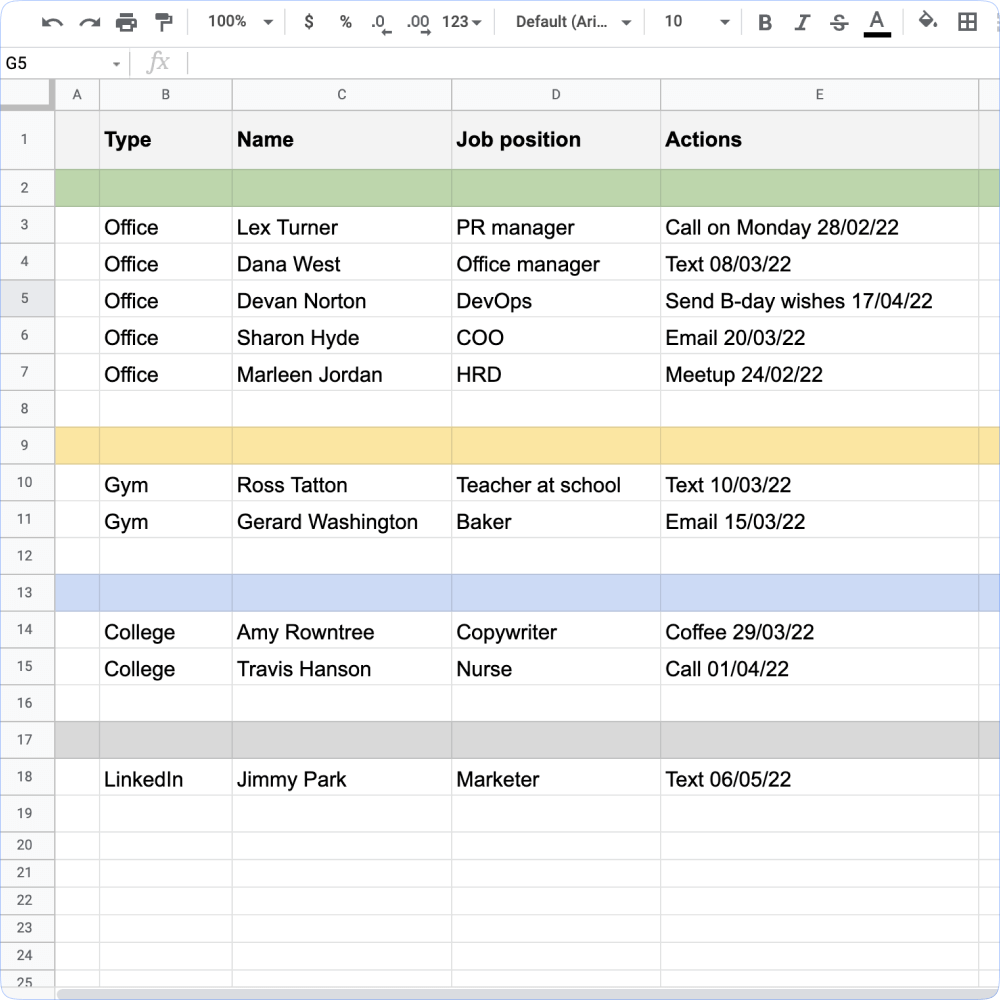1000x1000 pixels.
Task: Select cell Lex Turner
Action: click(x=342, y=225)
